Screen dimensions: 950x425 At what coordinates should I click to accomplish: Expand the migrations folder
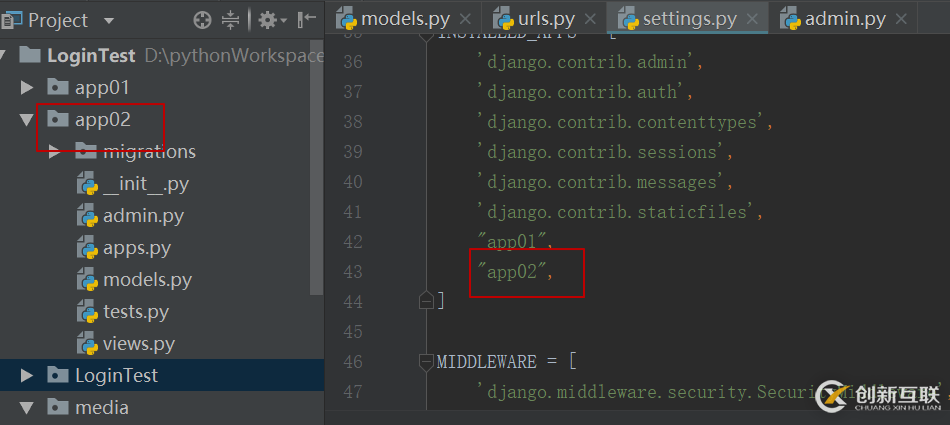pyautogui.click(x=55, y=152)
